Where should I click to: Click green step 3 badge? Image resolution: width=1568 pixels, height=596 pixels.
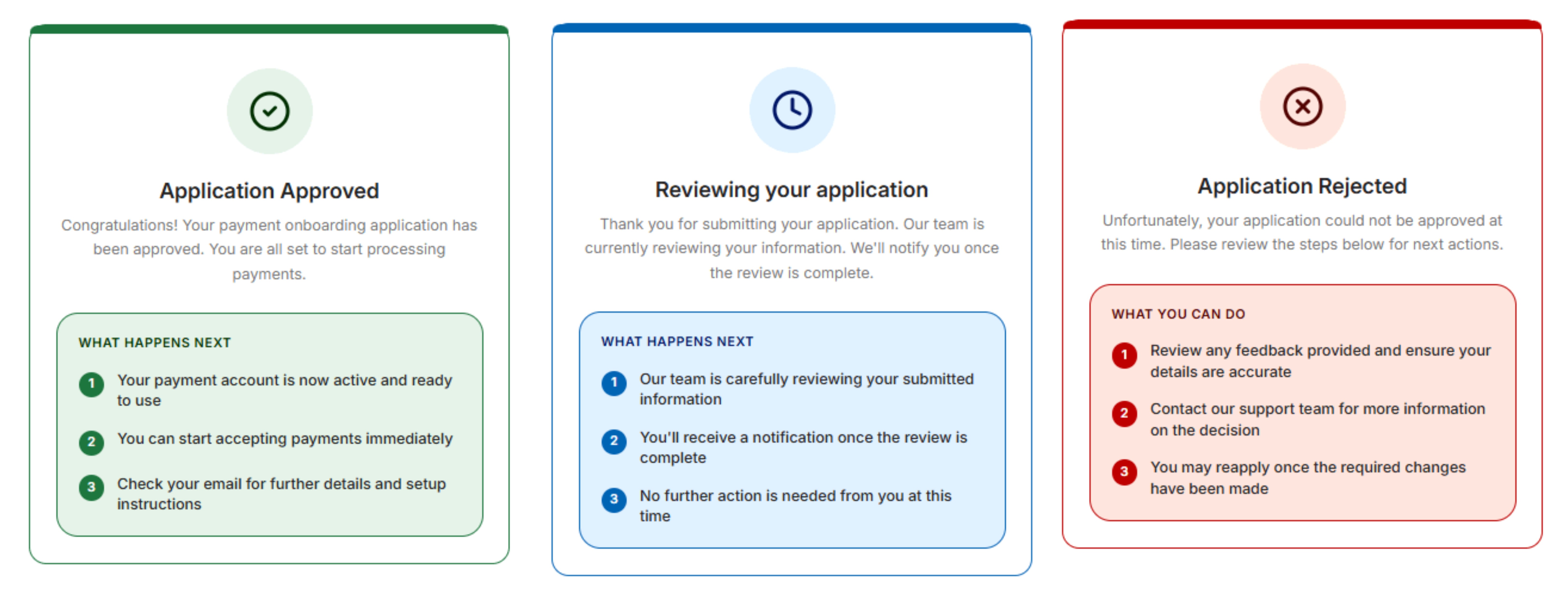tap(91, 487)
